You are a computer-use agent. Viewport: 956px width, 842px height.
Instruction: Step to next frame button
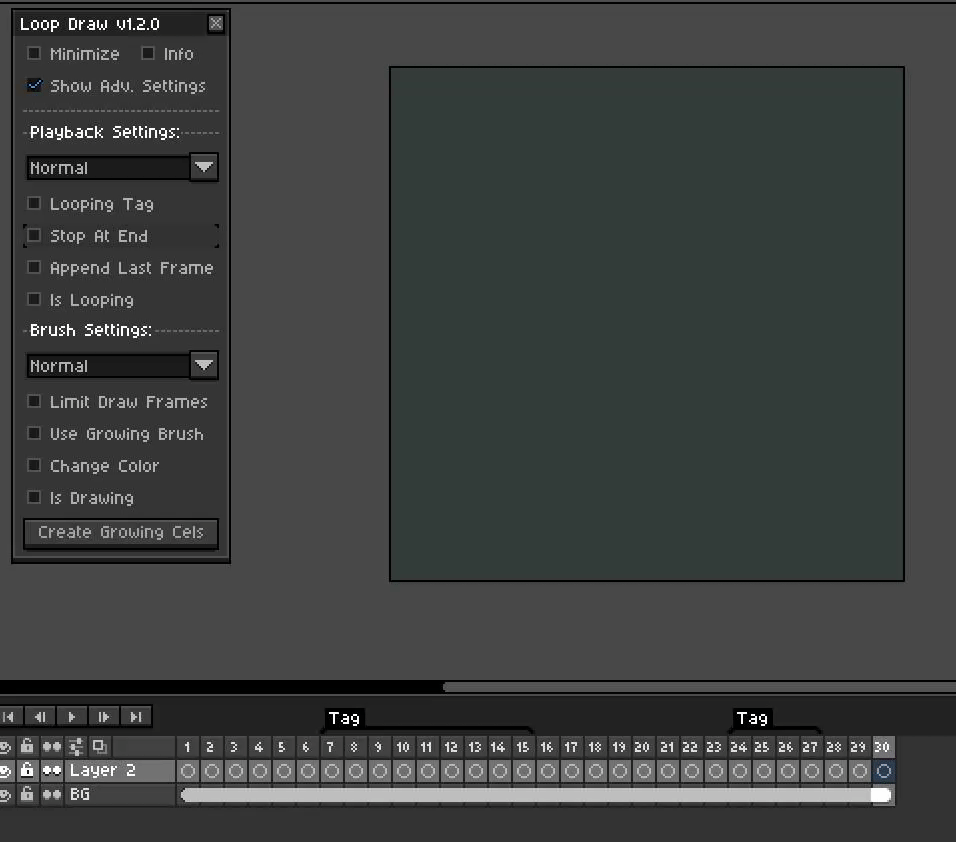point(104,716)
